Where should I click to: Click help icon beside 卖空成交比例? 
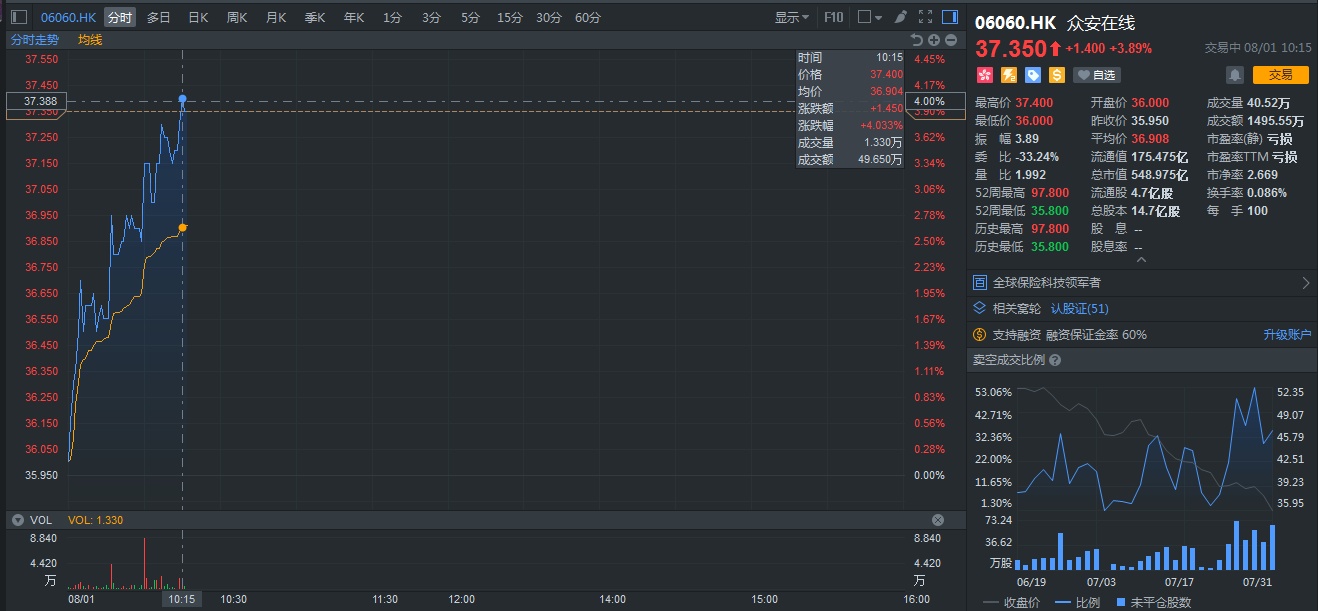coord(1055,360)
